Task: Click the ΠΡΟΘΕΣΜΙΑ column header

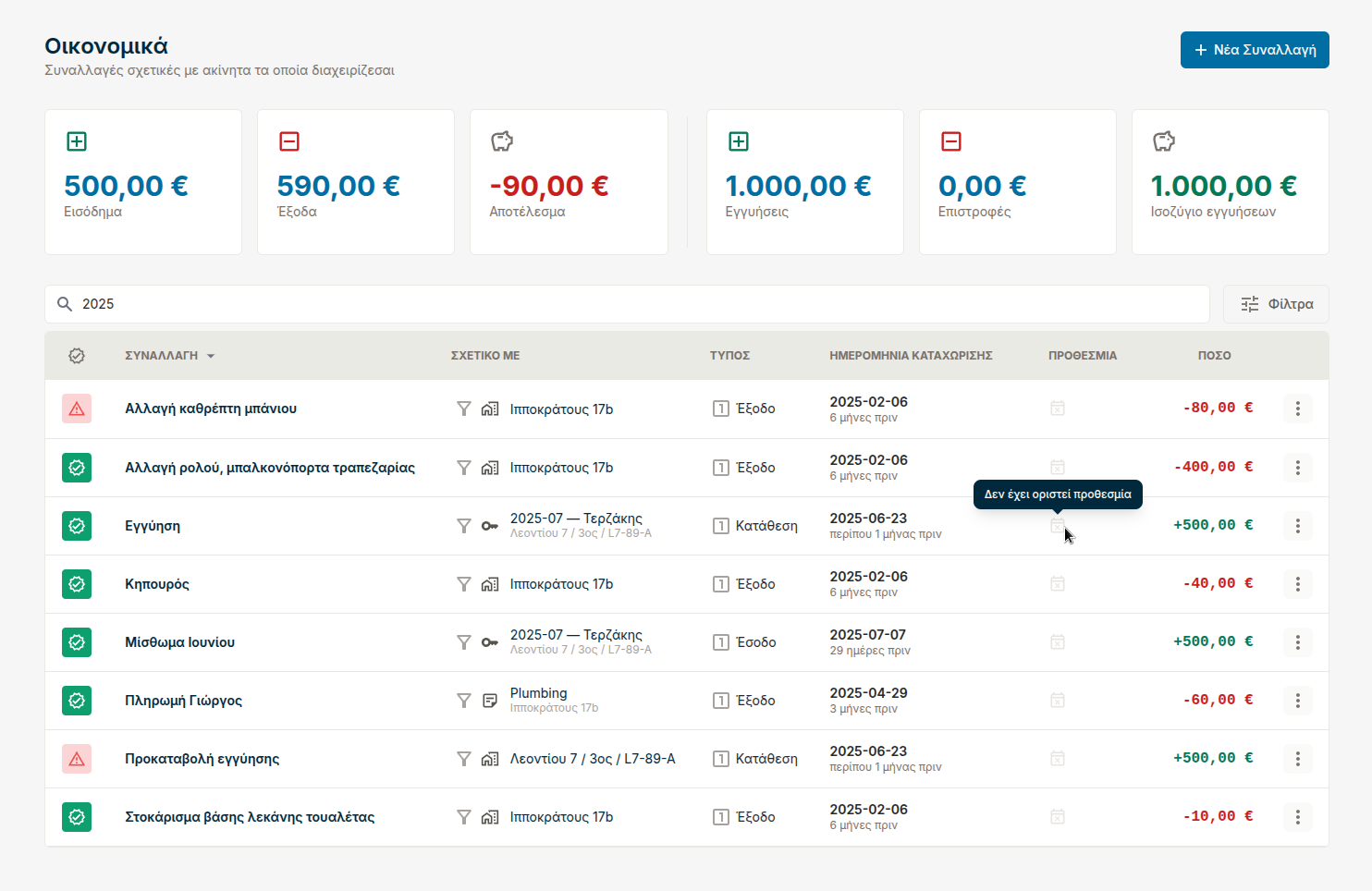Action: click(1083, 356)
